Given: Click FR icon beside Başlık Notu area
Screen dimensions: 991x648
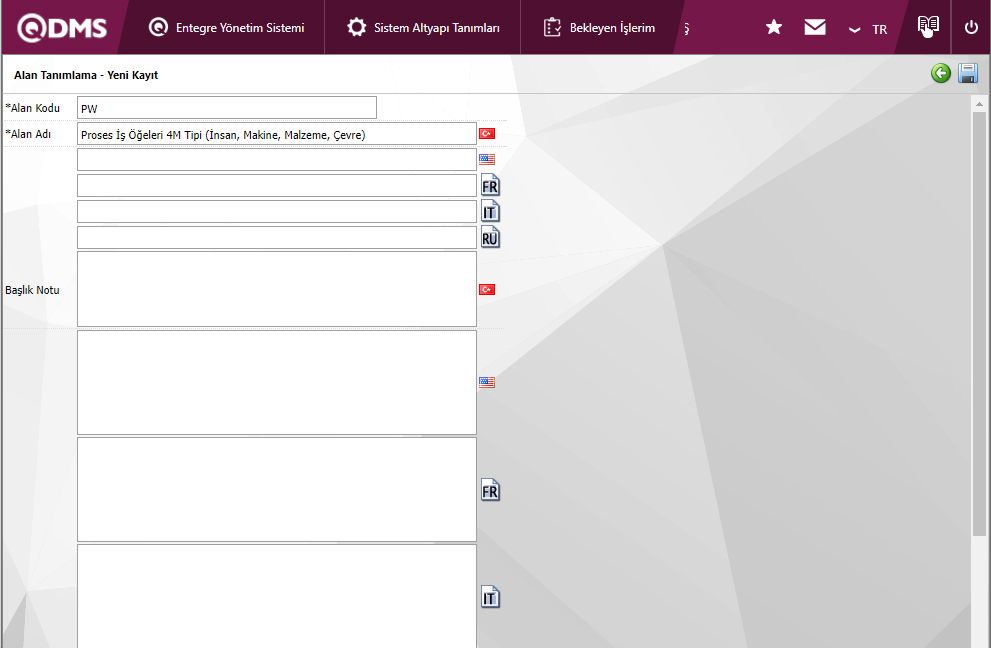Looking at the screenshot, I should click(490, 490).
